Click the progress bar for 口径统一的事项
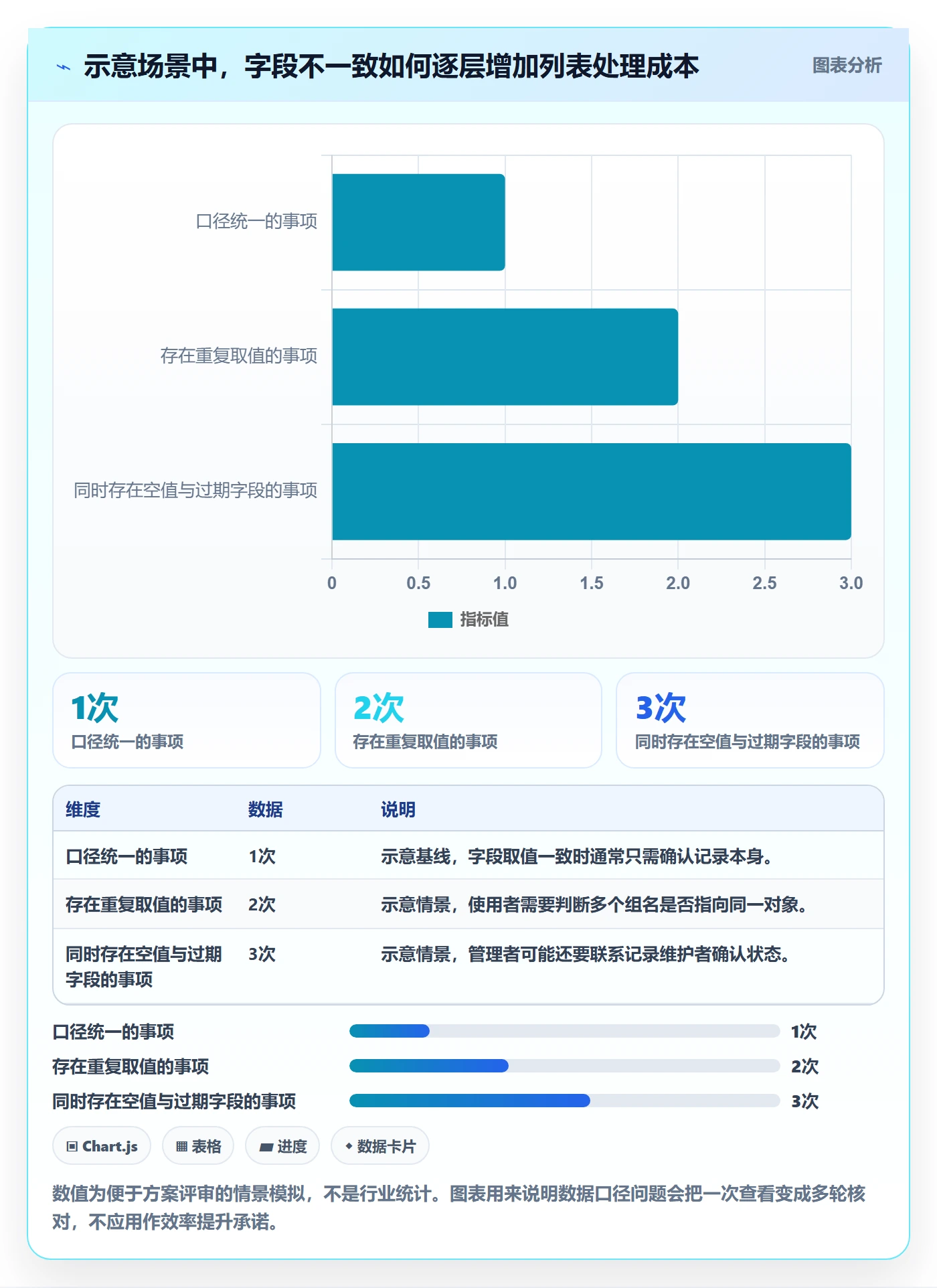This screenshot has height=1288, width=937. click(564, 1031)
